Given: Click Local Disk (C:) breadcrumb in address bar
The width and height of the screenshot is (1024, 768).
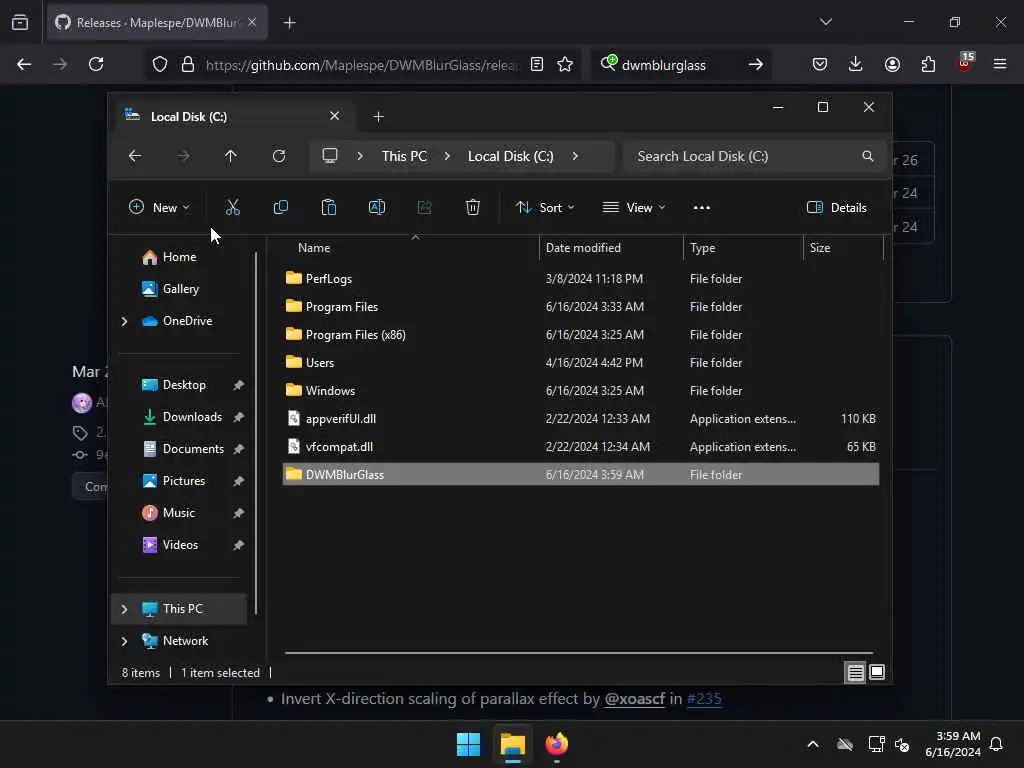Looking at the screenshot, I should coord(511,156).
